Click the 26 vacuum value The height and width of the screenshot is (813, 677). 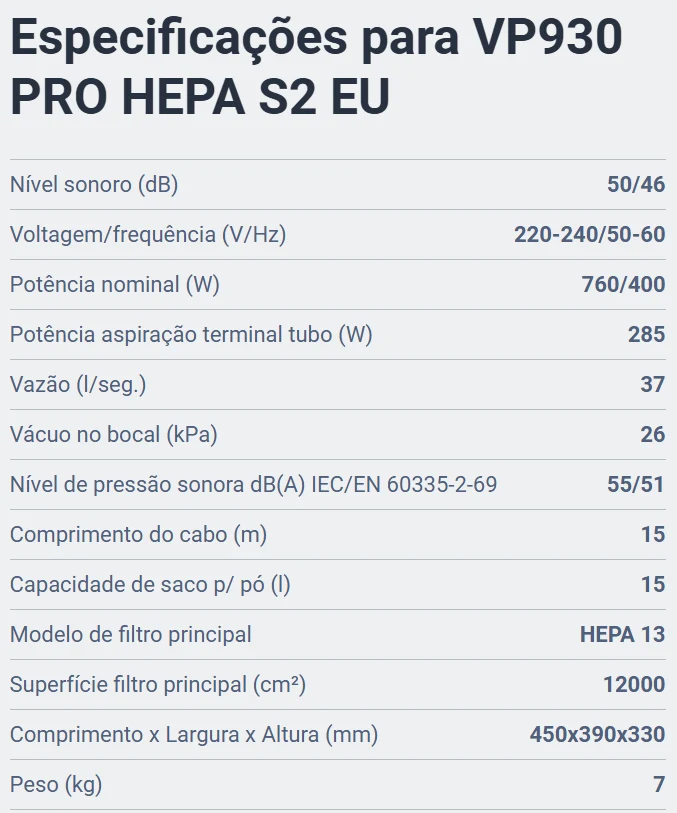(653, 434)
